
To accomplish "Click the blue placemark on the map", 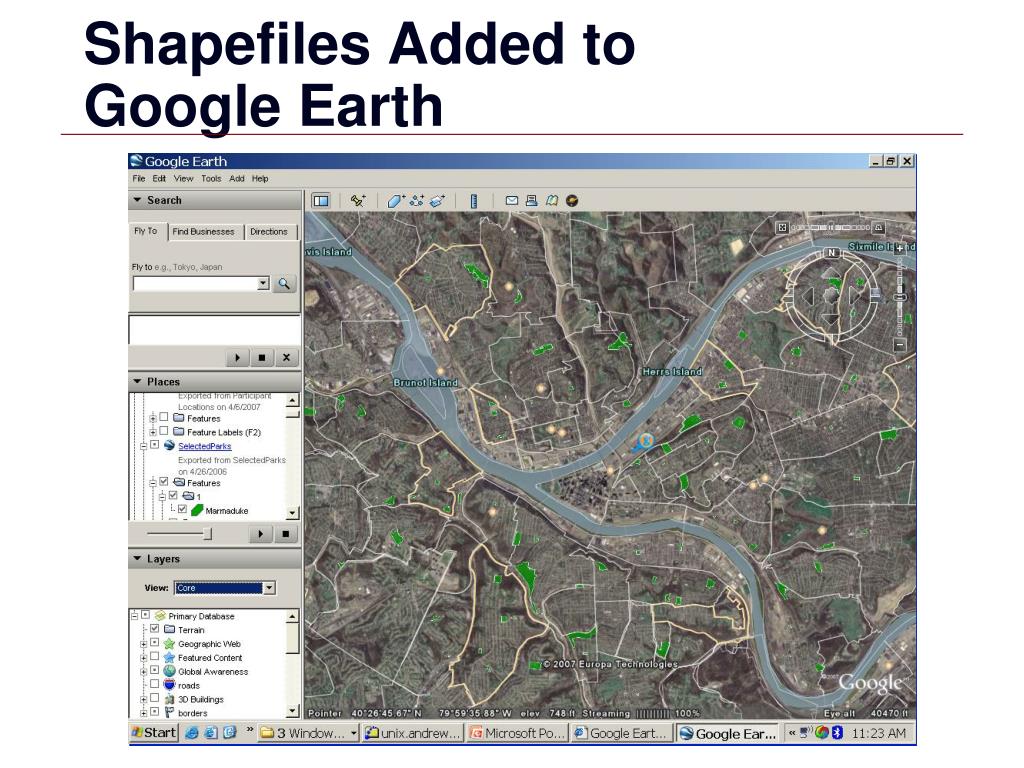I will (x=645, y=441).
